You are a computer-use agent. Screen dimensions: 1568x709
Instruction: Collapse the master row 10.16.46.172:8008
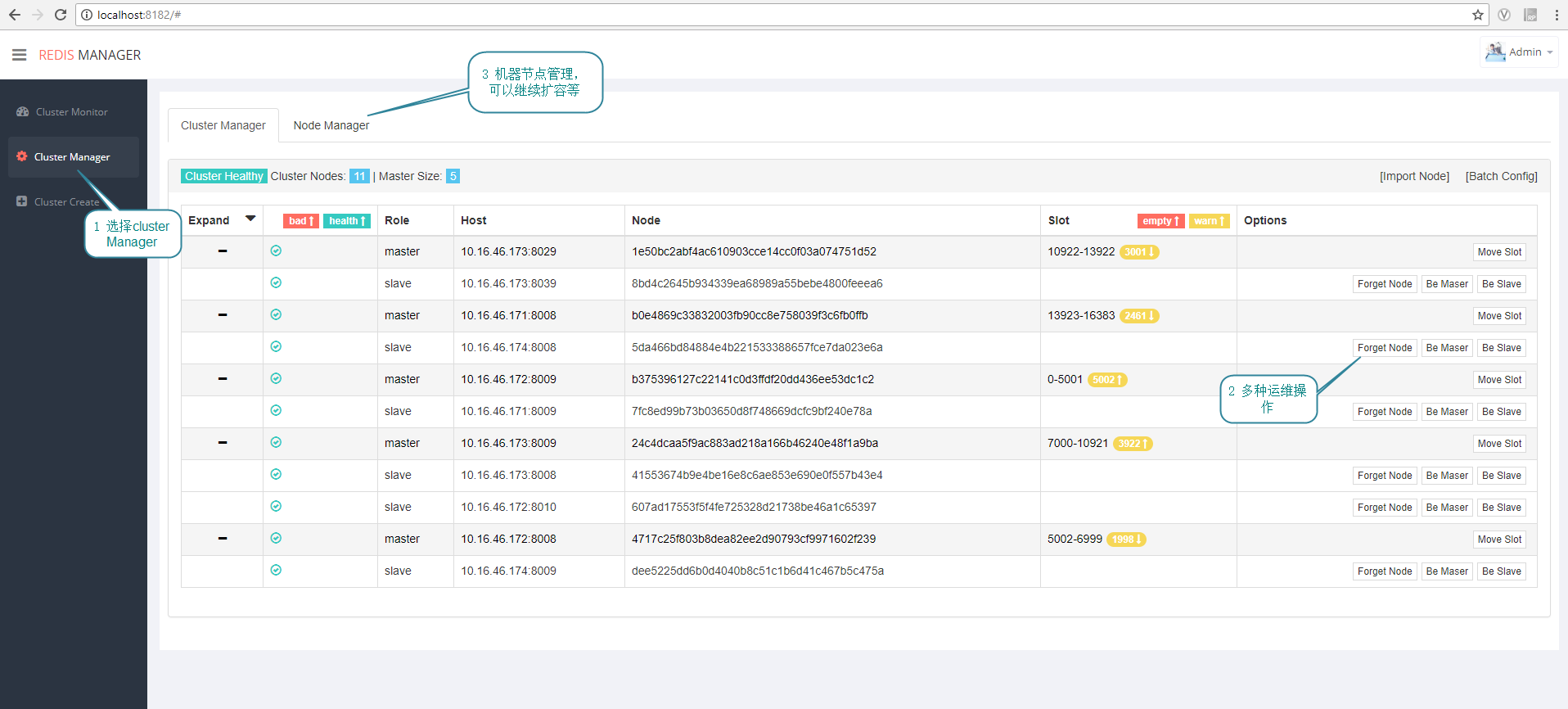pyautogui.click(x=223, y=539)
